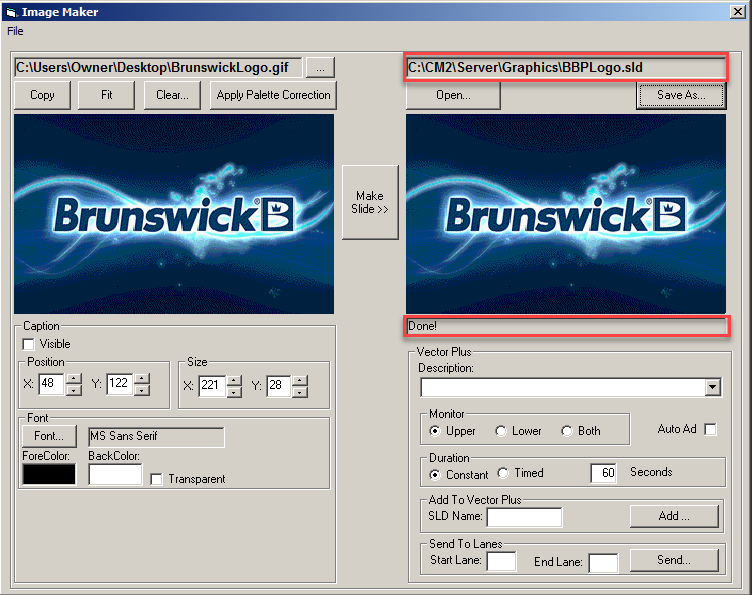Decrease Size X with the down arrow
This screenshot has width=752, height=595.
click(234, 392)
